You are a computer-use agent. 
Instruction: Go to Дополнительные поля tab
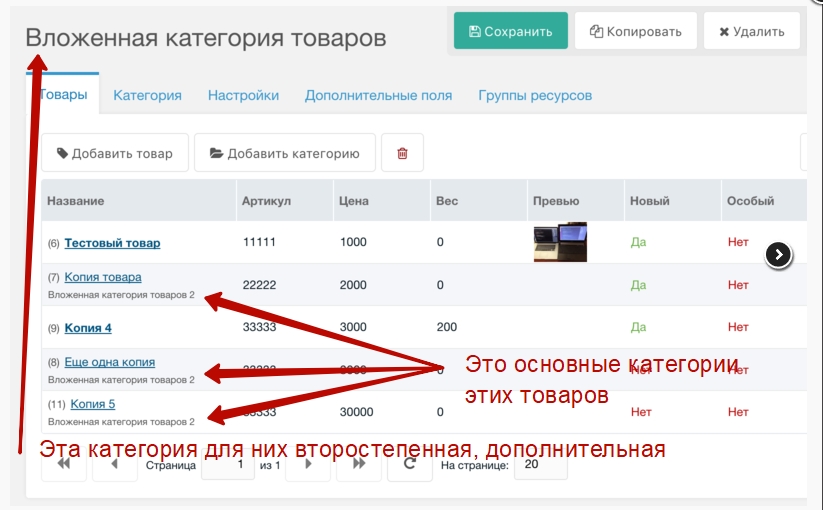pos(378,95)
